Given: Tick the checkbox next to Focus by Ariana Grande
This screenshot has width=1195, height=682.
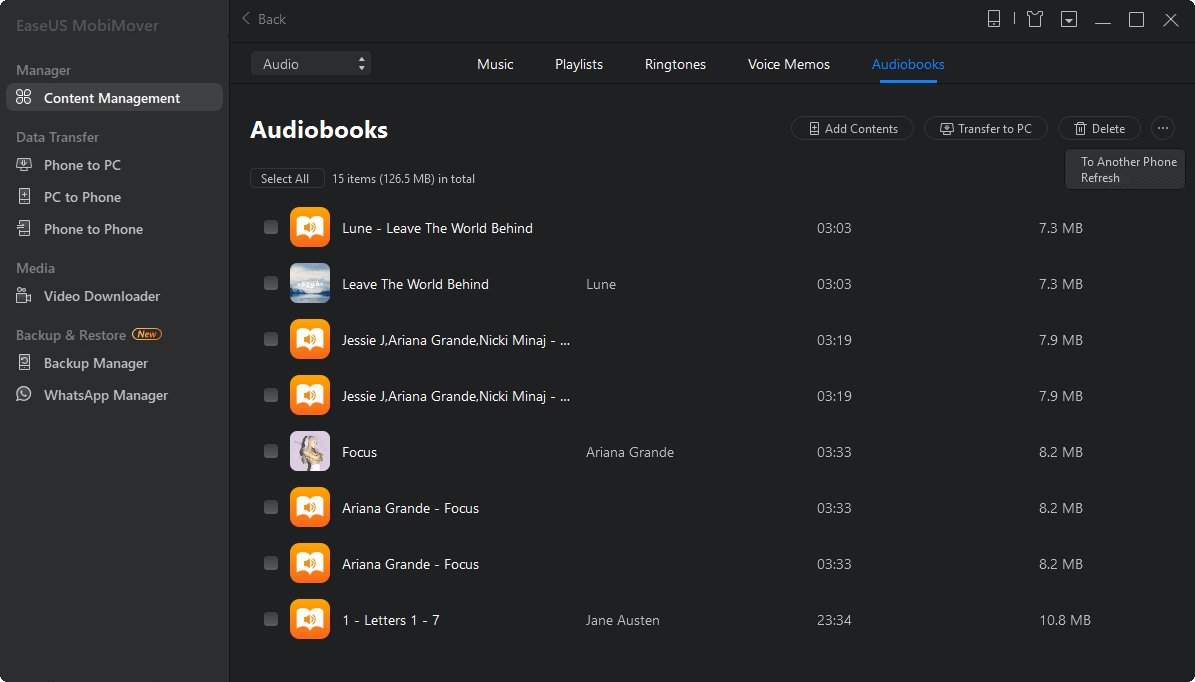Looking at the screenshot, I should (x=271, y=452).
